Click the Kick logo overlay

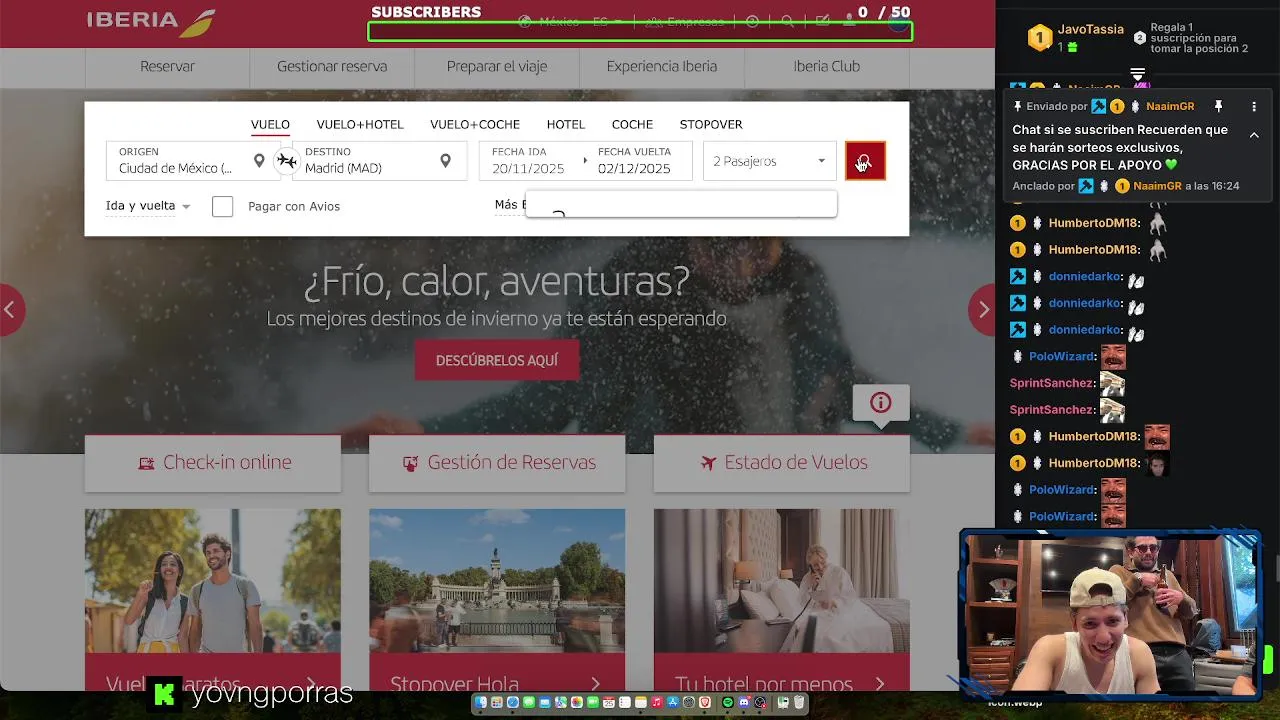tap(163, 693)
